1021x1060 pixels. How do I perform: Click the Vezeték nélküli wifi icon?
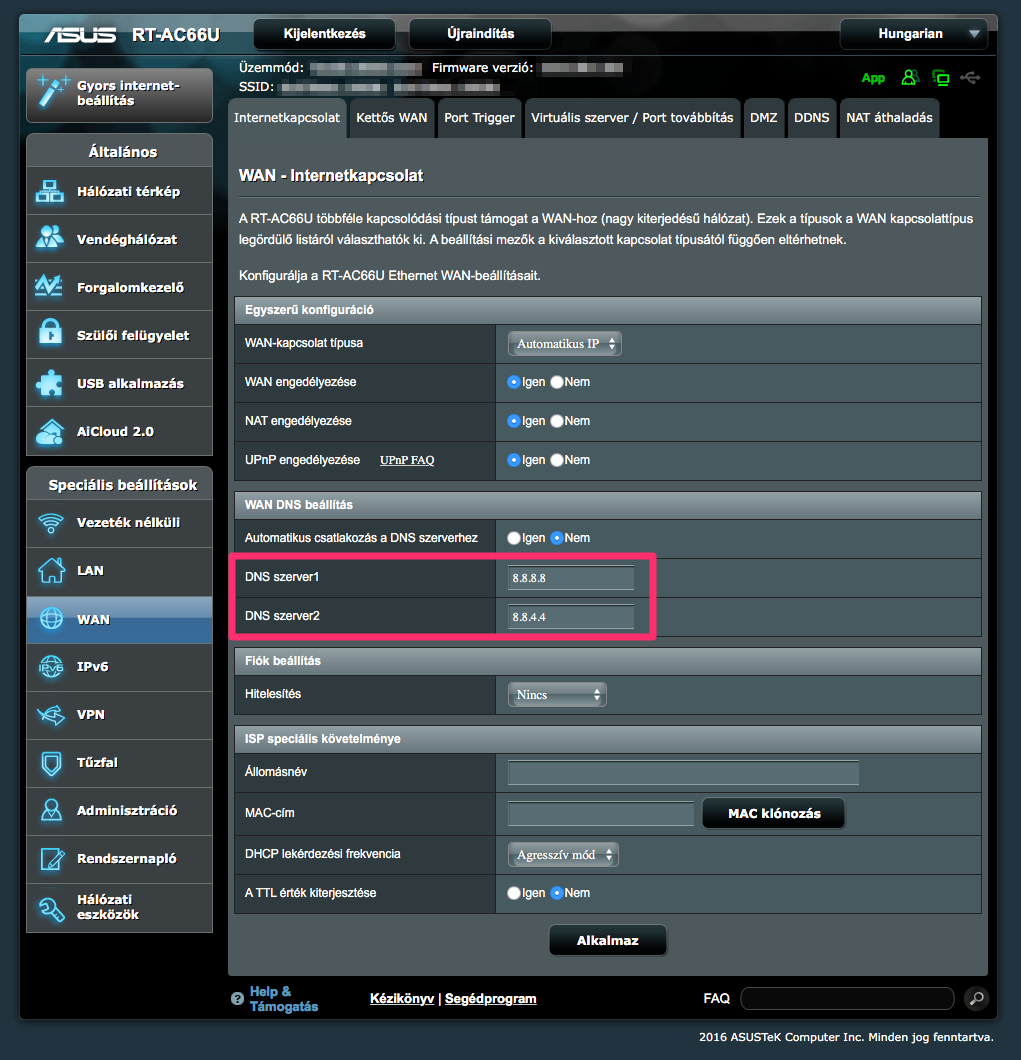coord(50,523)
